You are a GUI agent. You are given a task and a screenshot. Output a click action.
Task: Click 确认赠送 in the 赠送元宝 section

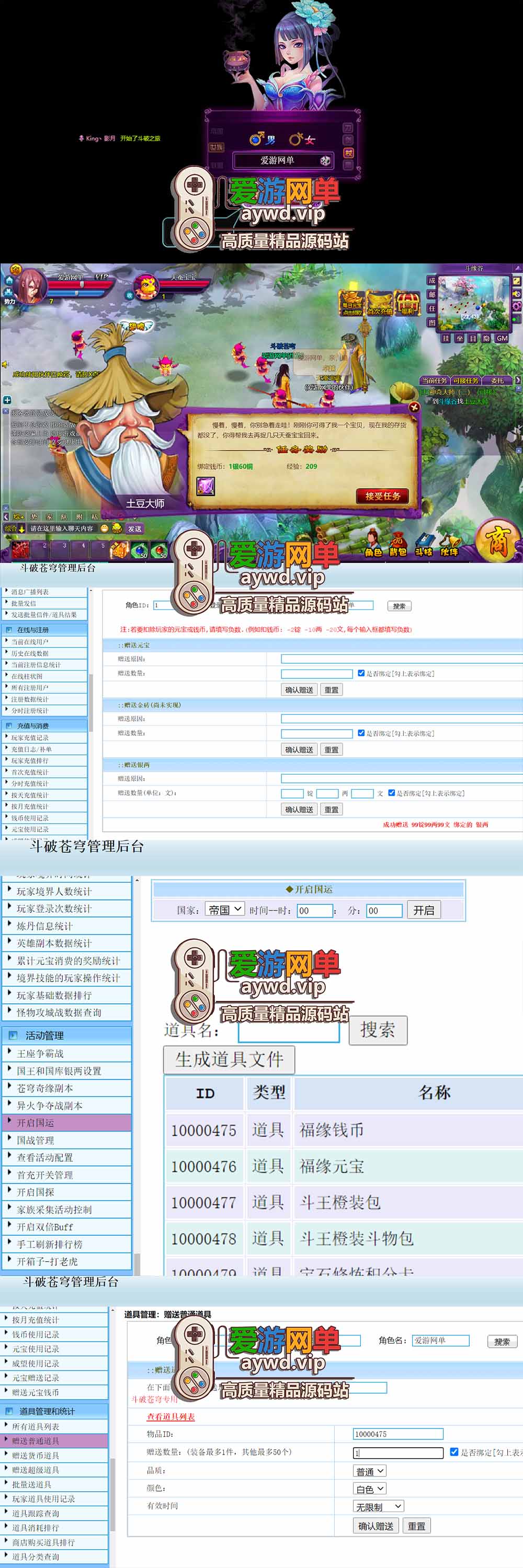click(300, 689)
